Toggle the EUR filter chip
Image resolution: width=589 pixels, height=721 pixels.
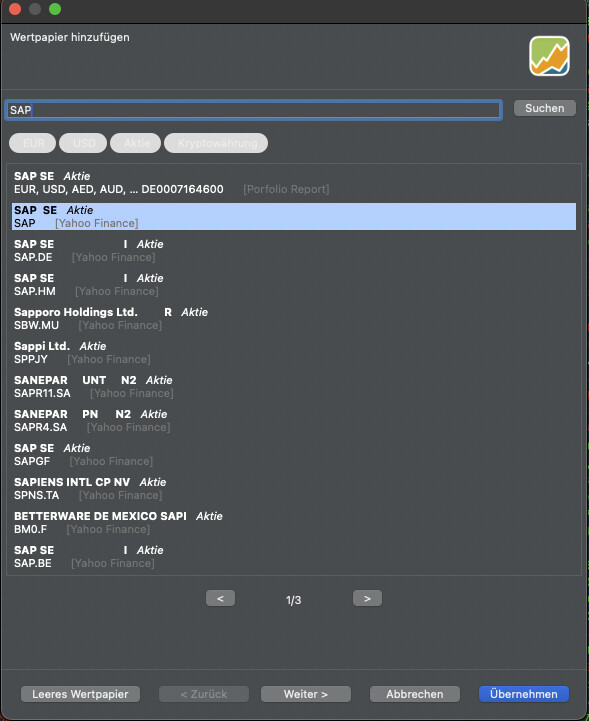coord(33,143)
